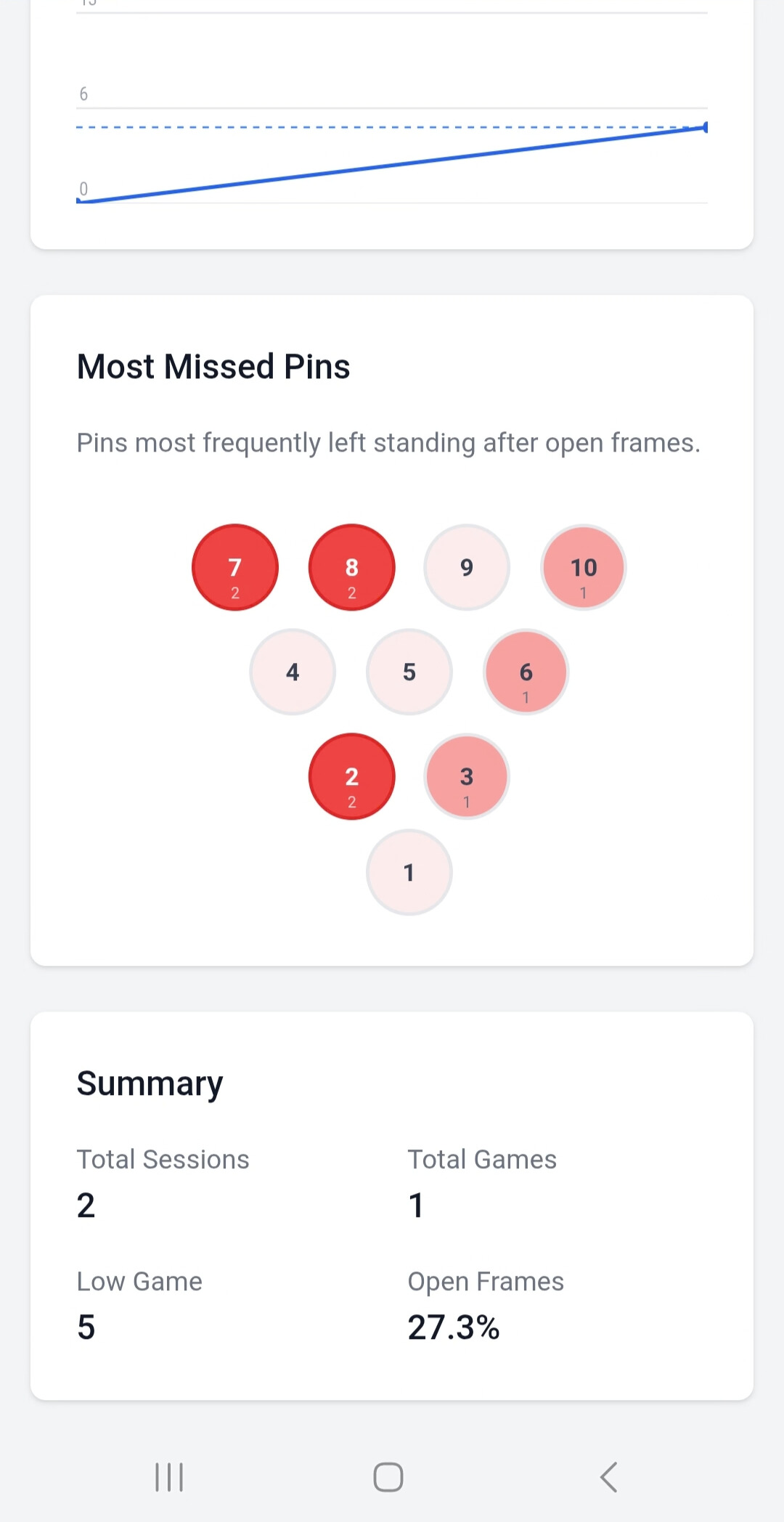Tap pin 9 on the pin deck display
The image size is (784, 1522).
(467, 567)
